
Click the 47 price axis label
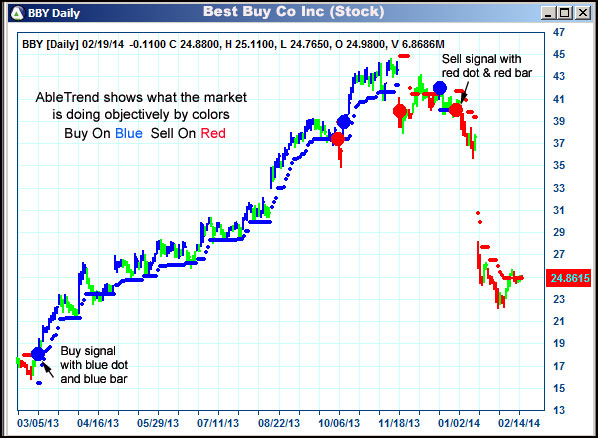tap(559, 32)
